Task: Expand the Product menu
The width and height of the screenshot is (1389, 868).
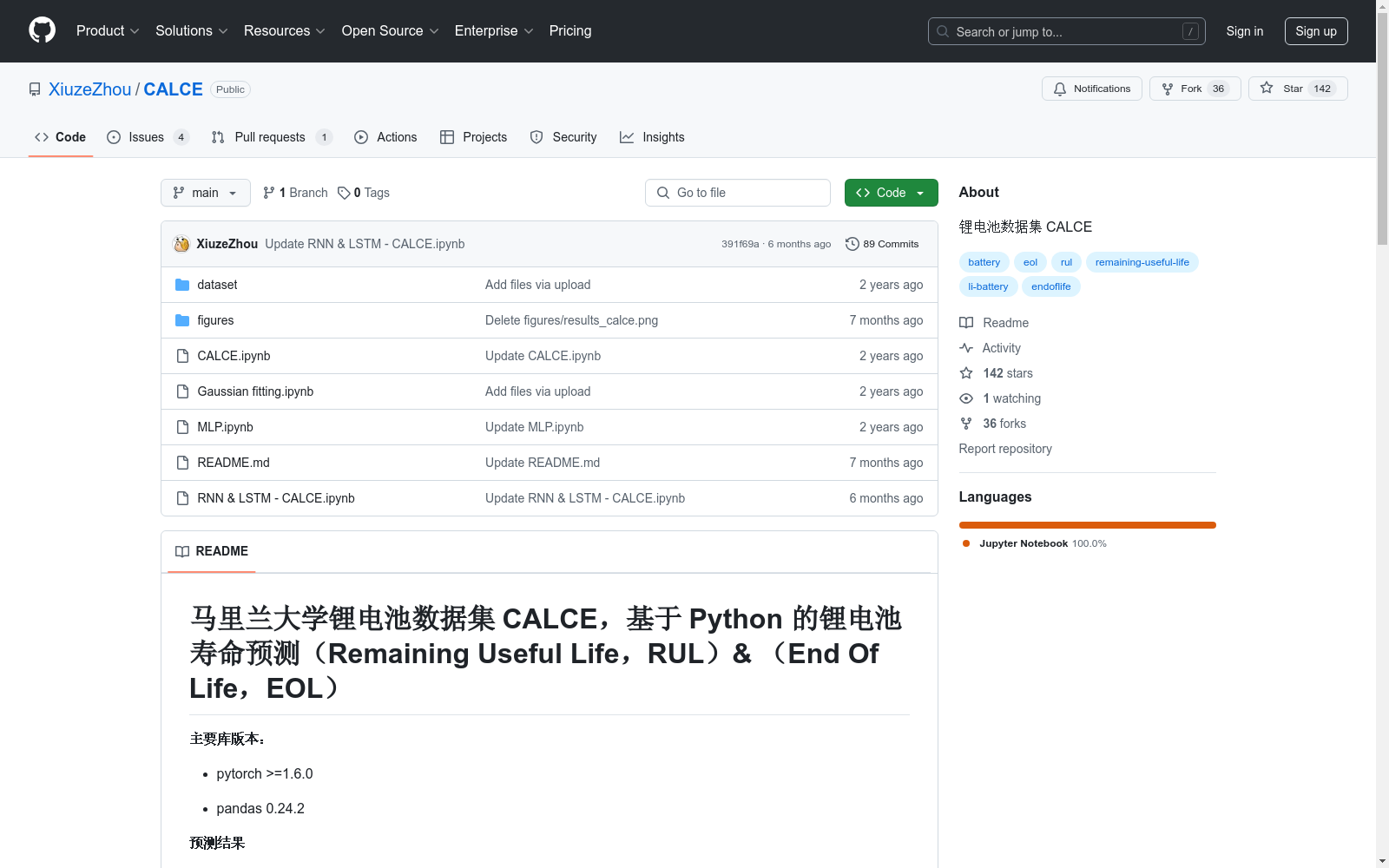Action: click(x=108, y=30)
